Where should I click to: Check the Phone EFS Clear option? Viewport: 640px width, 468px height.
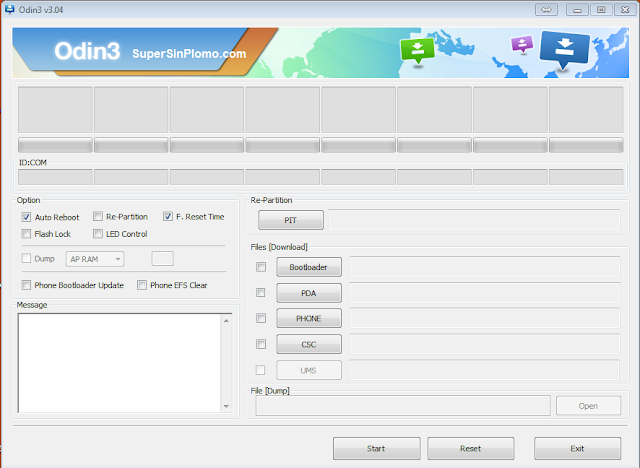pyautogui.click(x=142, y=285)
